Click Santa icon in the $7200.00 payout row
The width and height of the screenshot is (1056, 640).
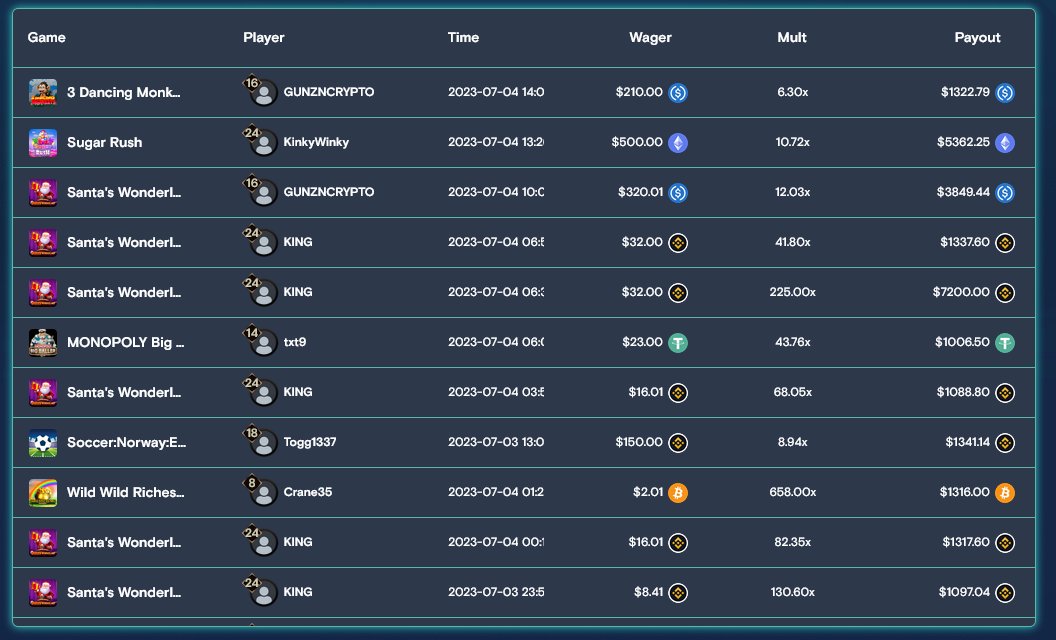(x=42, y=292)
